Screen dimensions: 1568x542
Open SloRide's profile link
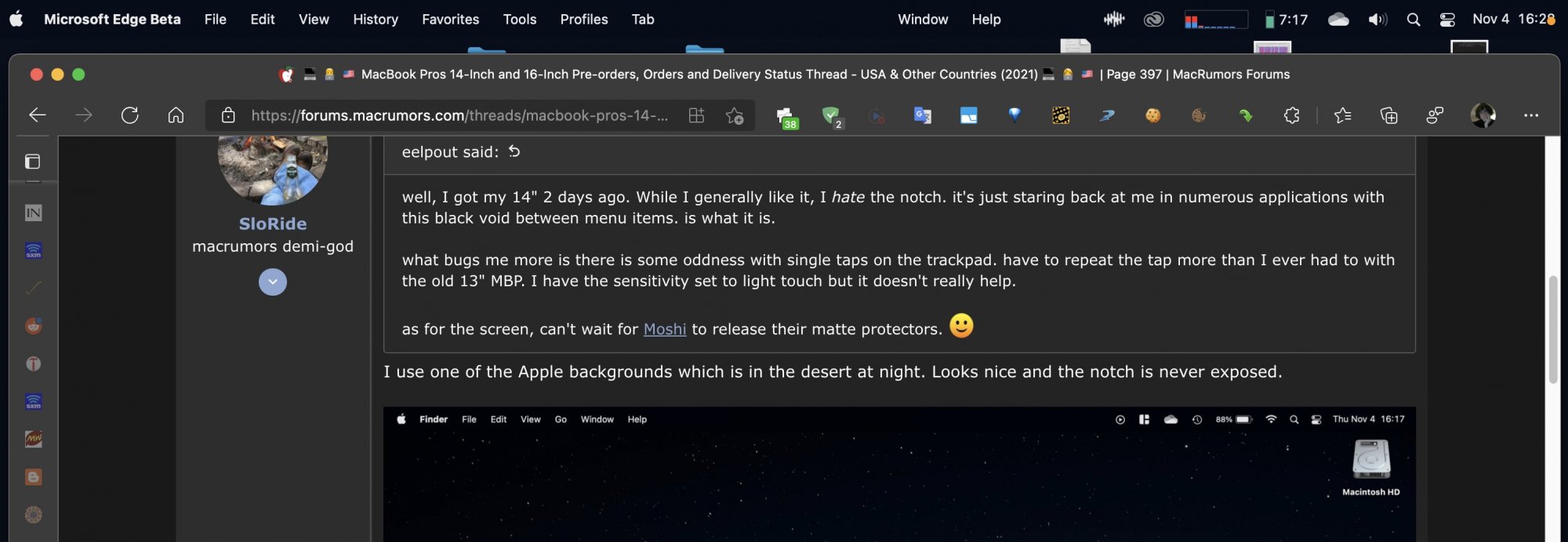pyautogui.click(x=273, y=224)
